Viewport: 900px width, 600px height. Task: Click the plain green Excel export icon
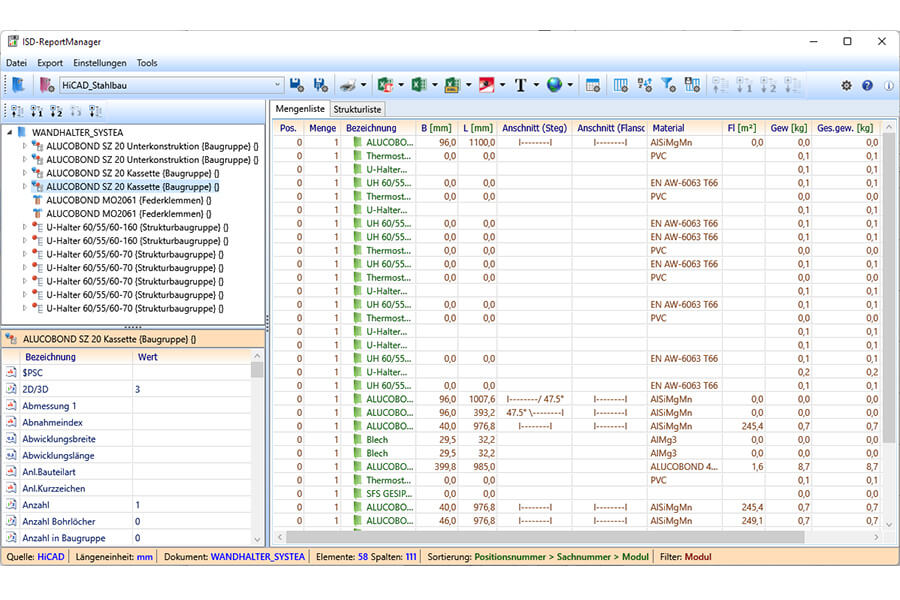pos(419,85)
